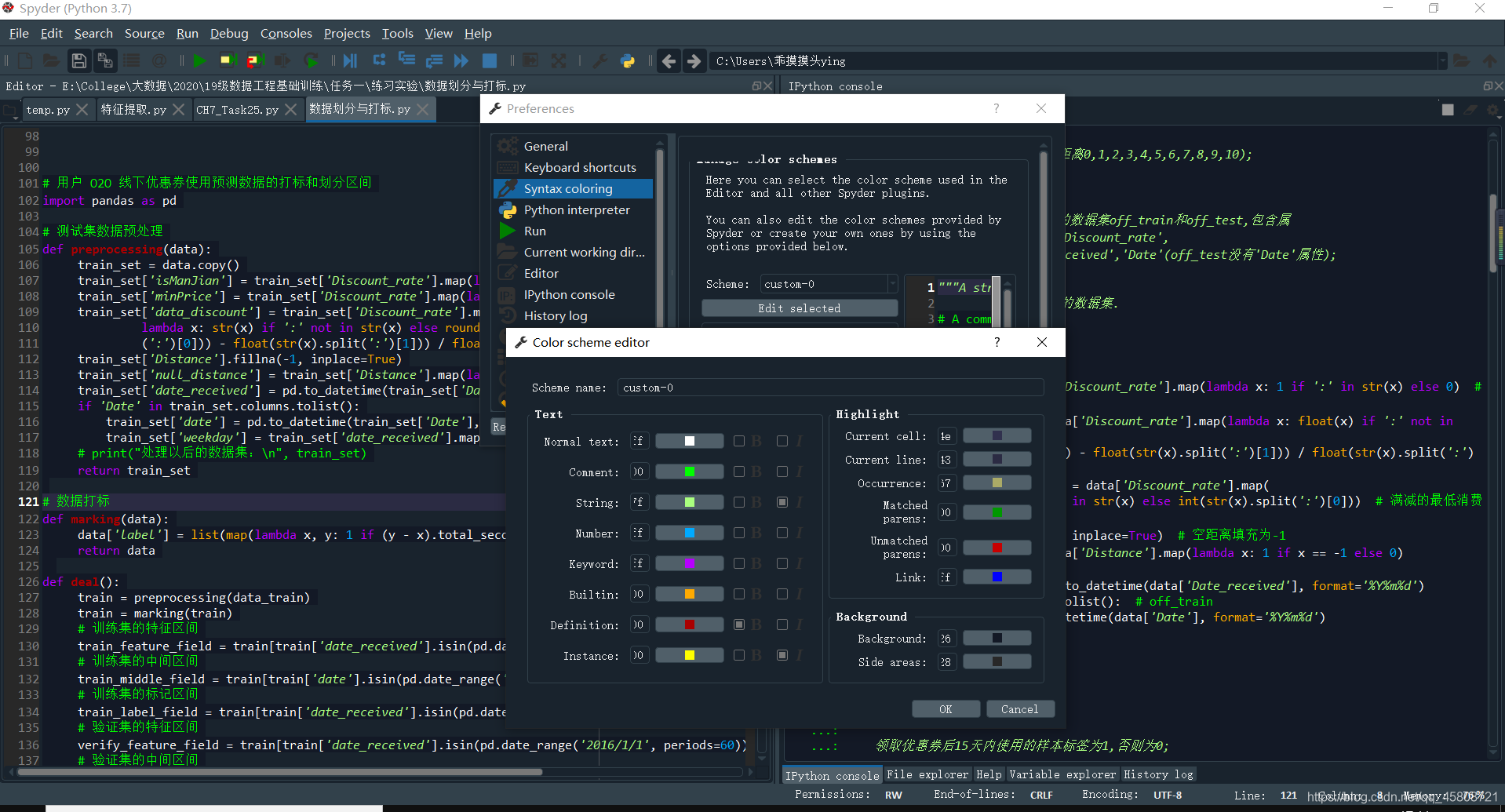Run the current file
The height and width of the screenshot is (812, 1505).
tap(199, 60)
